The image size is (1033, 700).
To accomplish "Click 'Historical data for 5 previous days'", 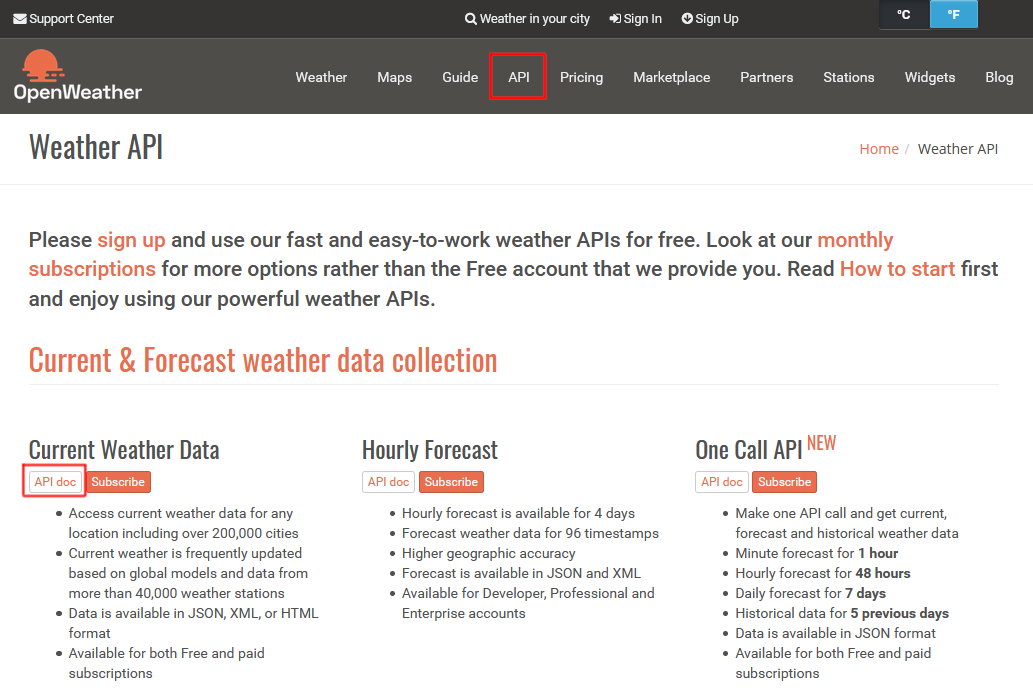I will tap(842, 613).
